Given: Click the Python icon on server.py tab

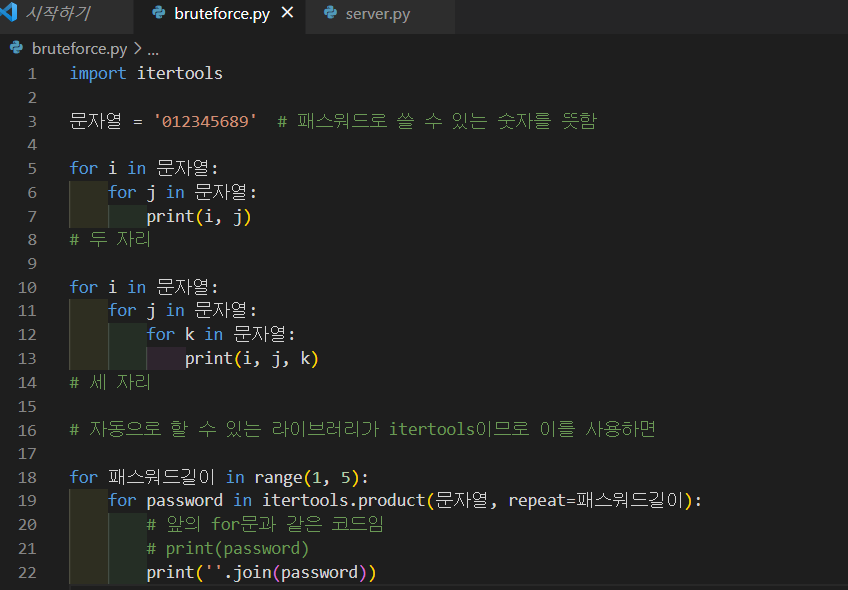Looking at the screenshot, I should 330,12.
